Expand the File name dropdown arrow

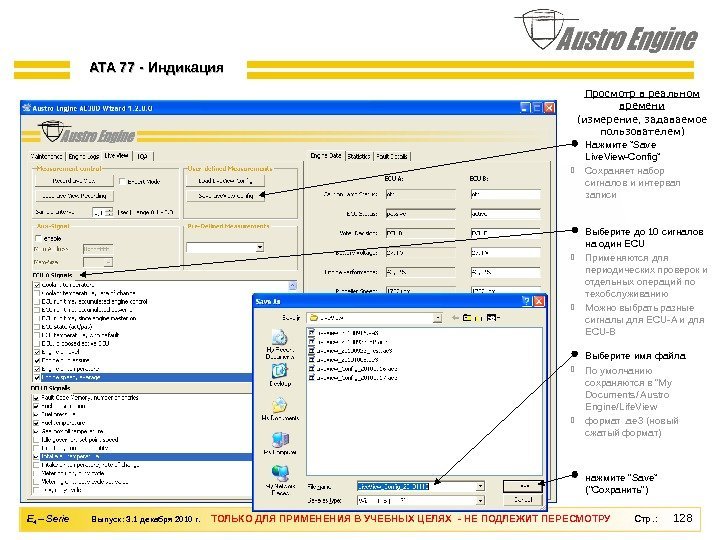pos(480,486)
